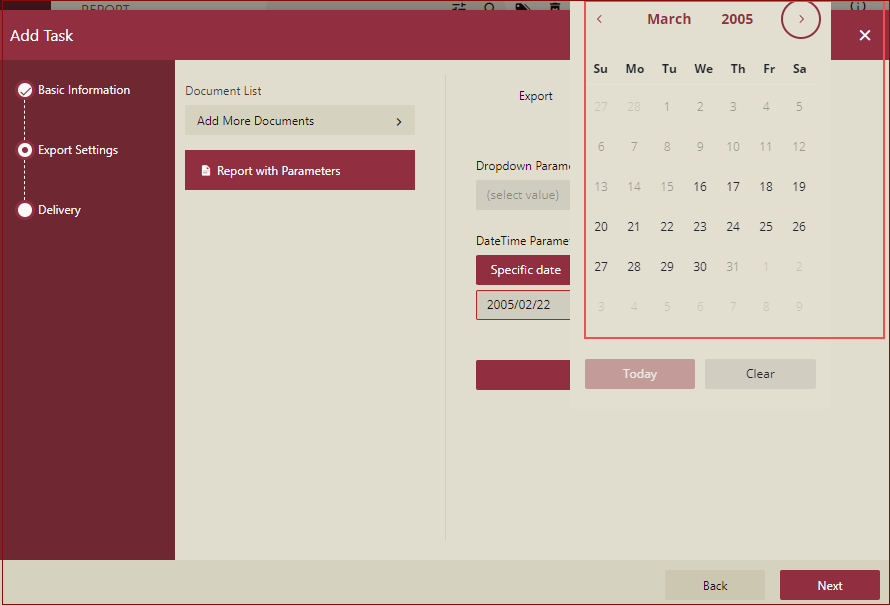Viewport: 890px width, 606px height.
Task: Click the Today button
Action: (640, 374)
